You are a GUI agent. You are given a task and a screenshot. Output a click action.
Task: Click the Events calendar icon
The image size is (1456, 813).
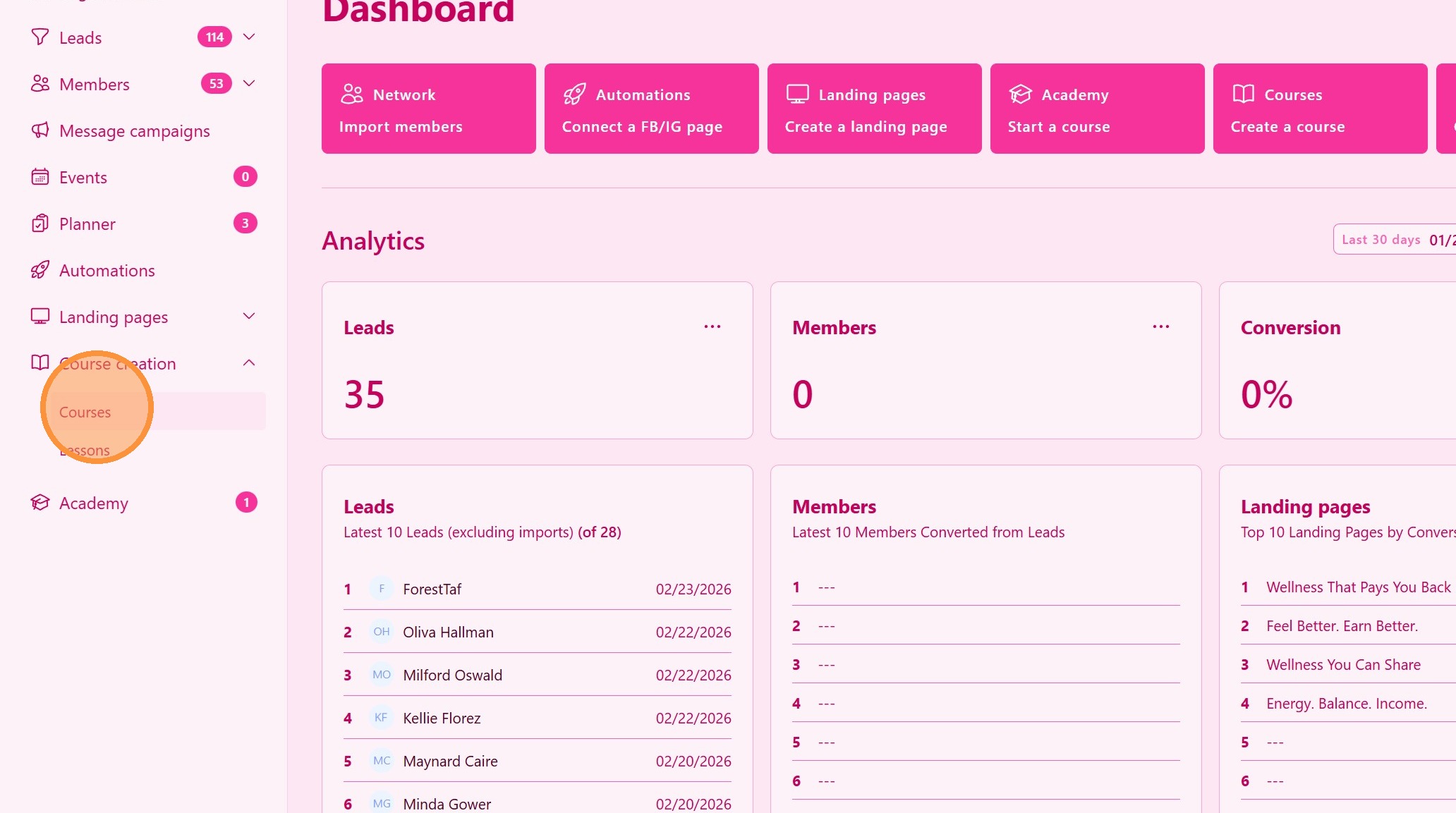pyautogui.click(x=40, y=177)
